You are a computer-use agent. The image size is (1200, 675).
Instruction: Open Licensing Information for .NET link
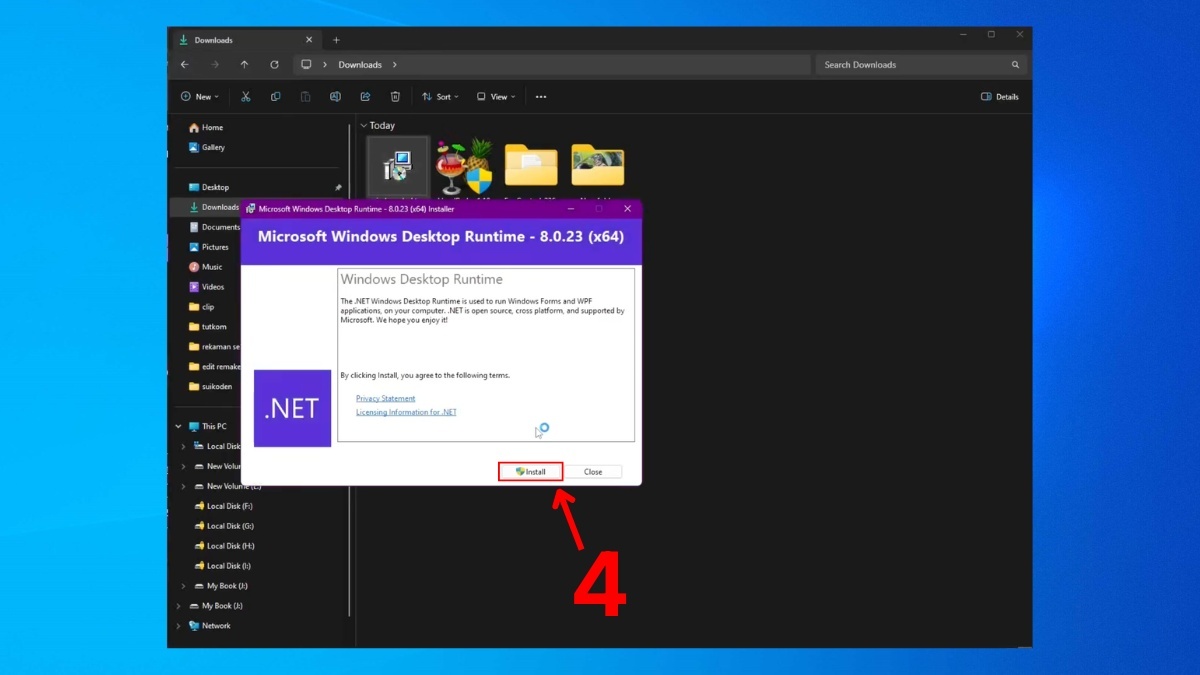click(406, 412)
